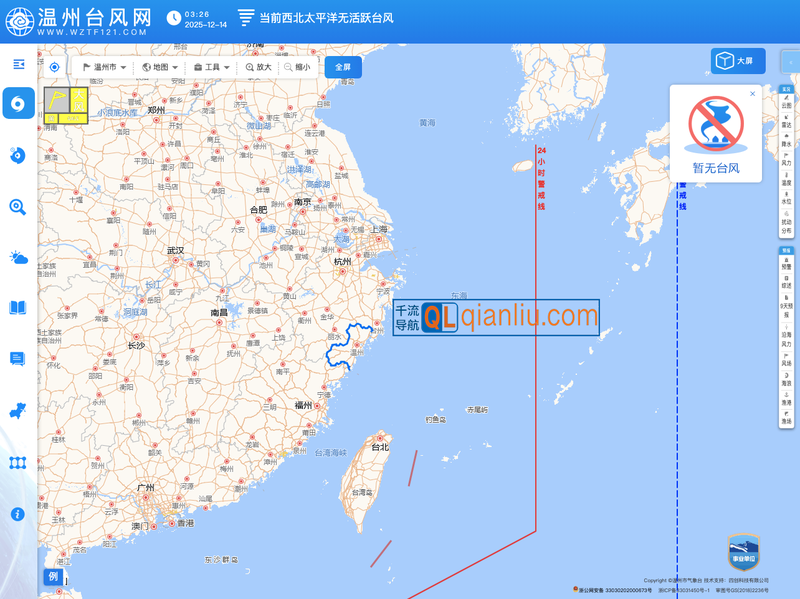
Task: Toggle the 雷达 radar layer
Action: point(786,120)
